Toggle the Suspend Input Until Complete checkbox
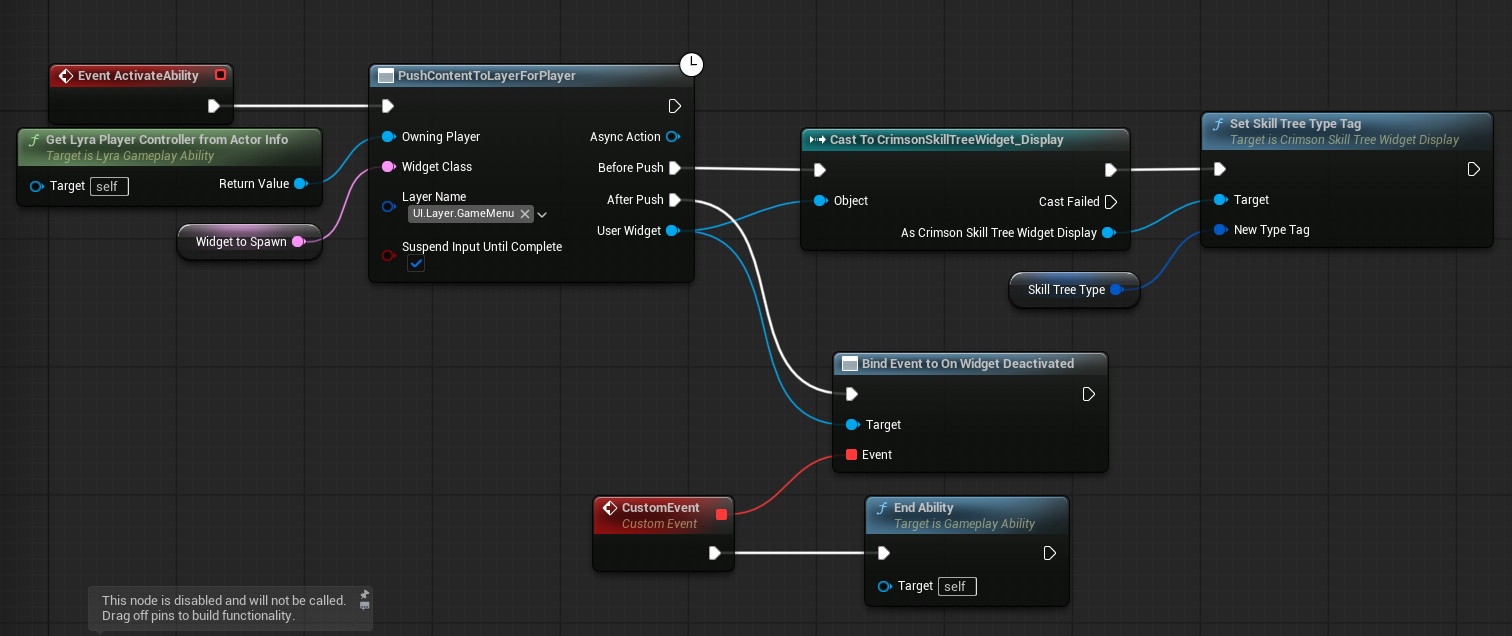Viewport: 1512px width, 636px height. coord(416,264)
